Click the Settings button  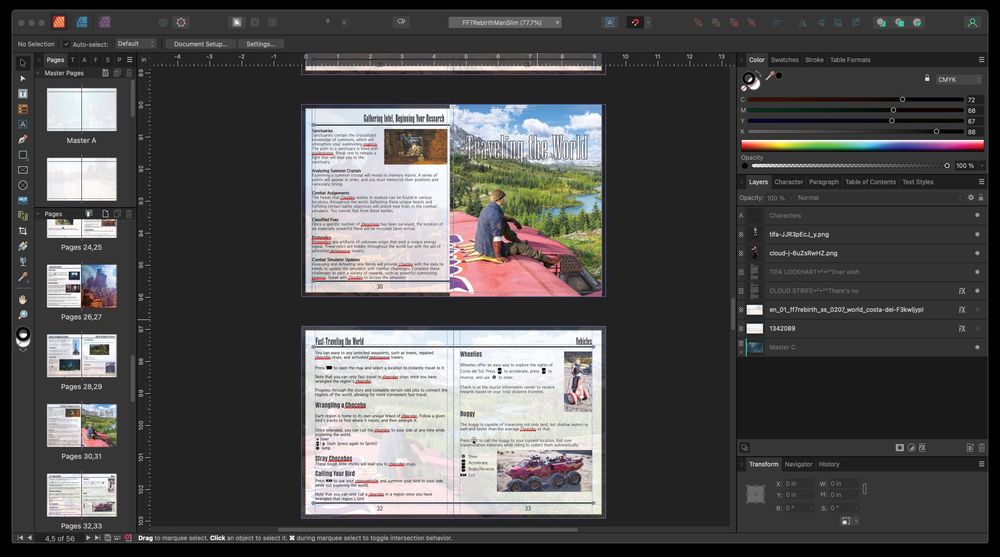[260, 44]
